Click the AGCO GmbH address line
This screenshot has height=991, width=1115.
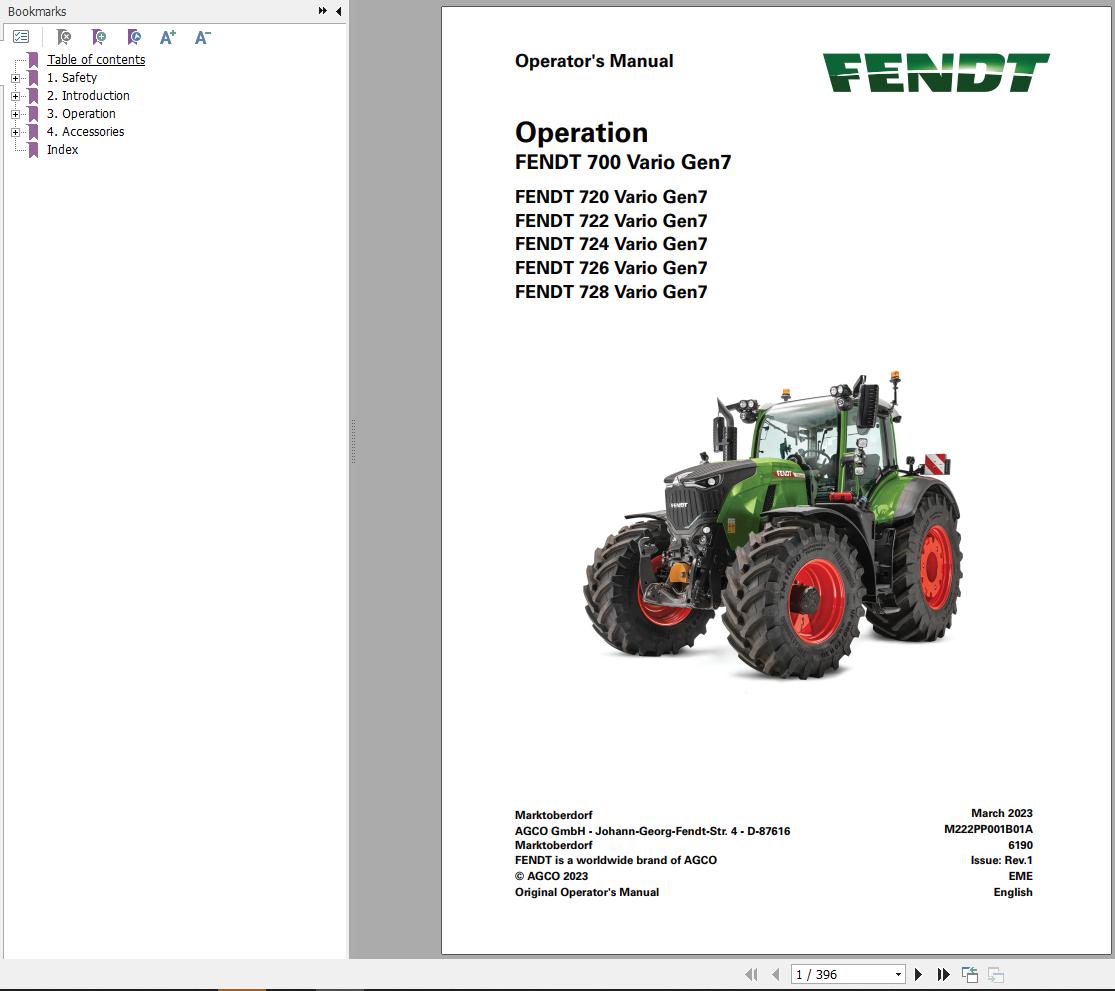[652, 831]
